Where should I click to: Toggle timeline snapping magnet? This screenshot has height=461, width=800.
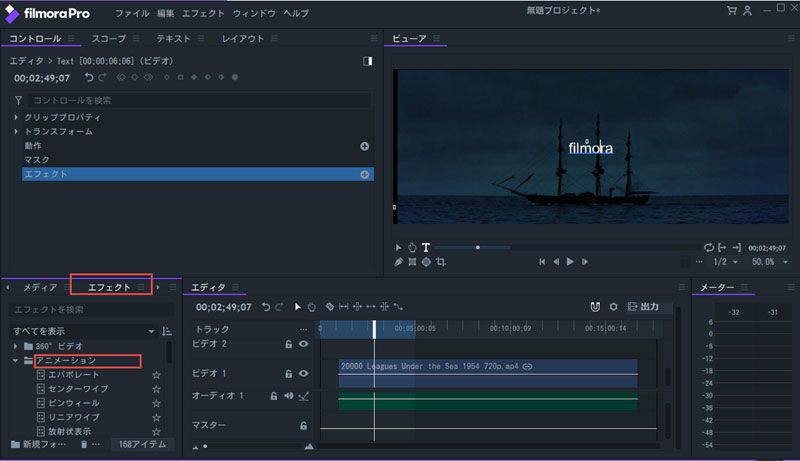click(x=595, y=306)
